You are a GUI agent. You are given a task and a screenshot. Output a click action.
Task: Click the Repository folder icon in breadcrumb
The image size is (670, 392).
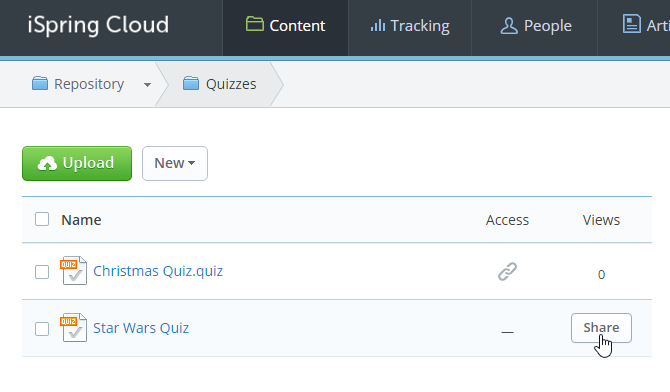tap(40, 83)
